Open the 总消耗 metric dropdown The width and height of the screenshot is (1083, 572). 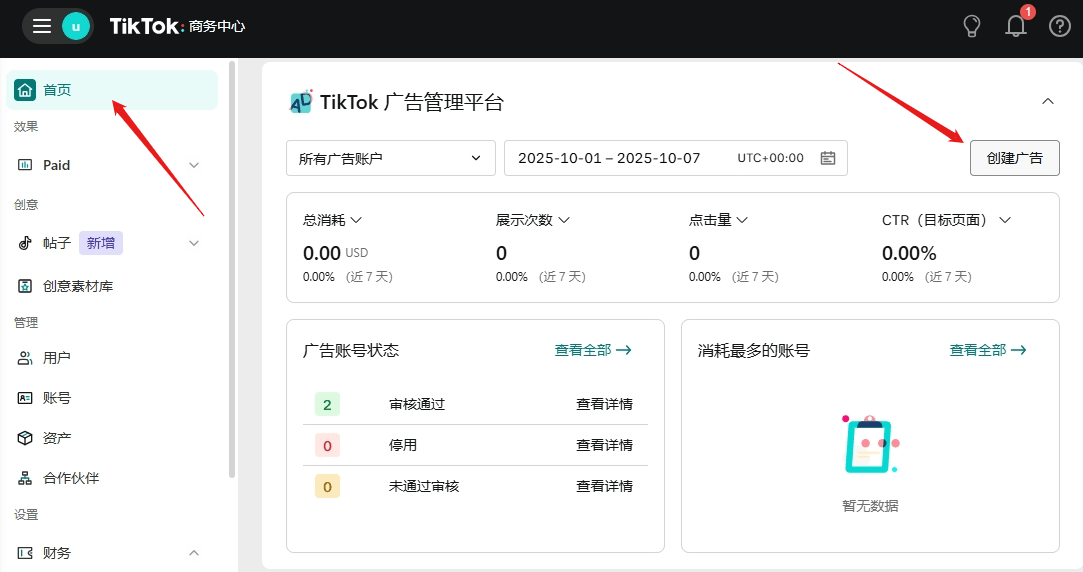click(x=332, y=220)
